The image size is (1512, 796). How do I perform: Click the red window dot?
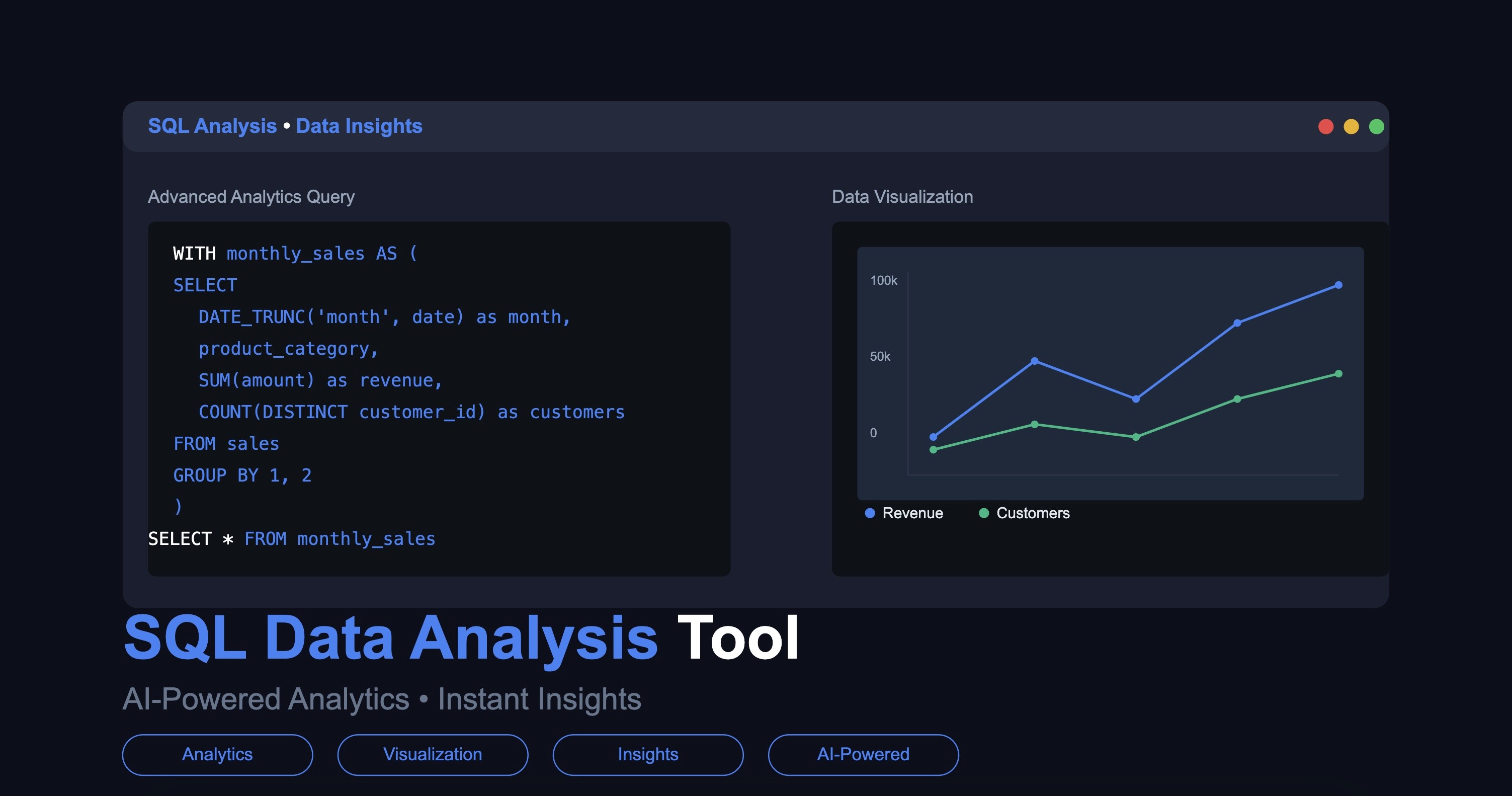pos(1325,127)
